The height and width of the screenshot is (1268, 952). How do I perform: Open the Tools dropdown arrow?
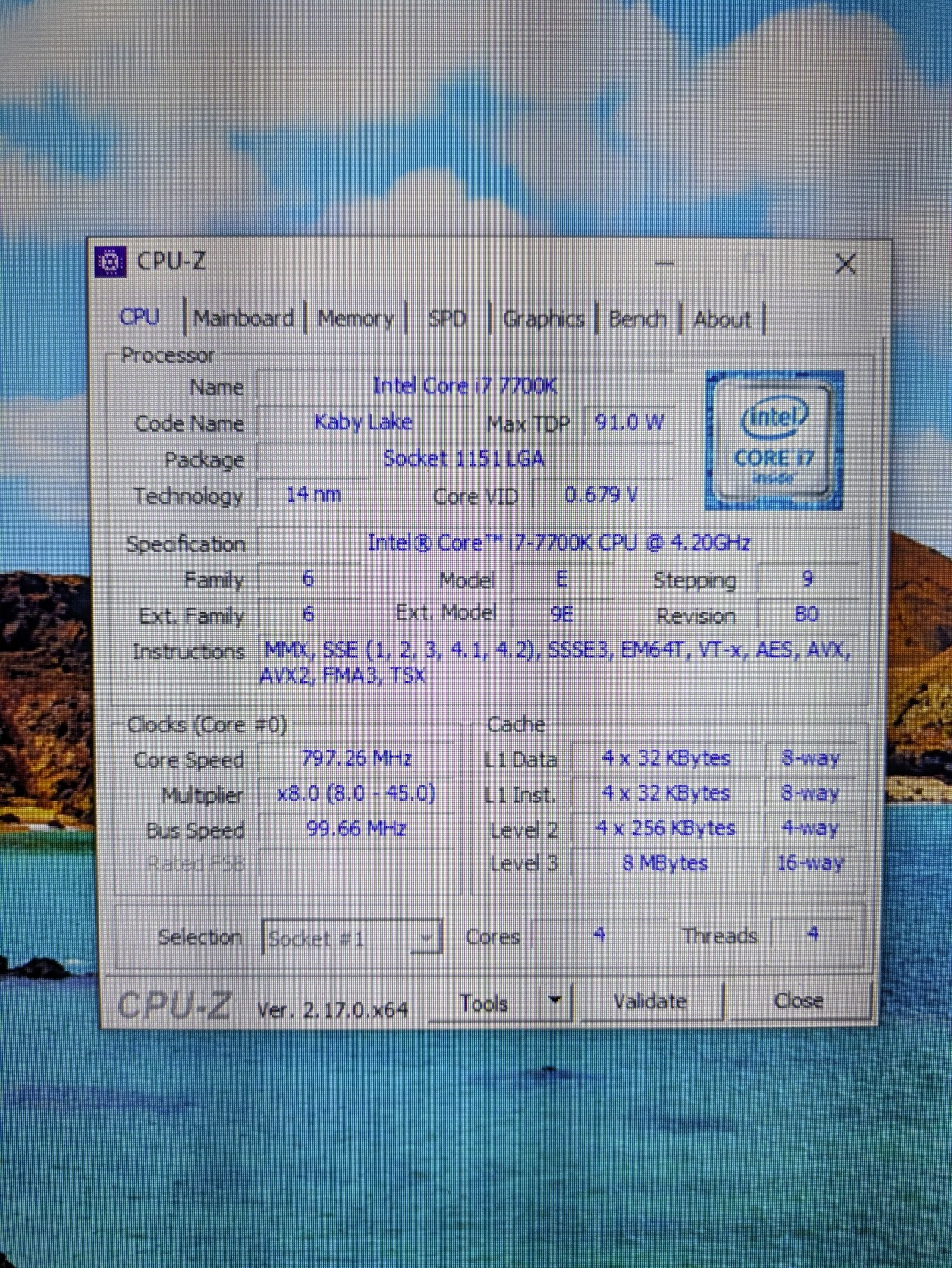pyautogui.click(x=555, y=1001)
